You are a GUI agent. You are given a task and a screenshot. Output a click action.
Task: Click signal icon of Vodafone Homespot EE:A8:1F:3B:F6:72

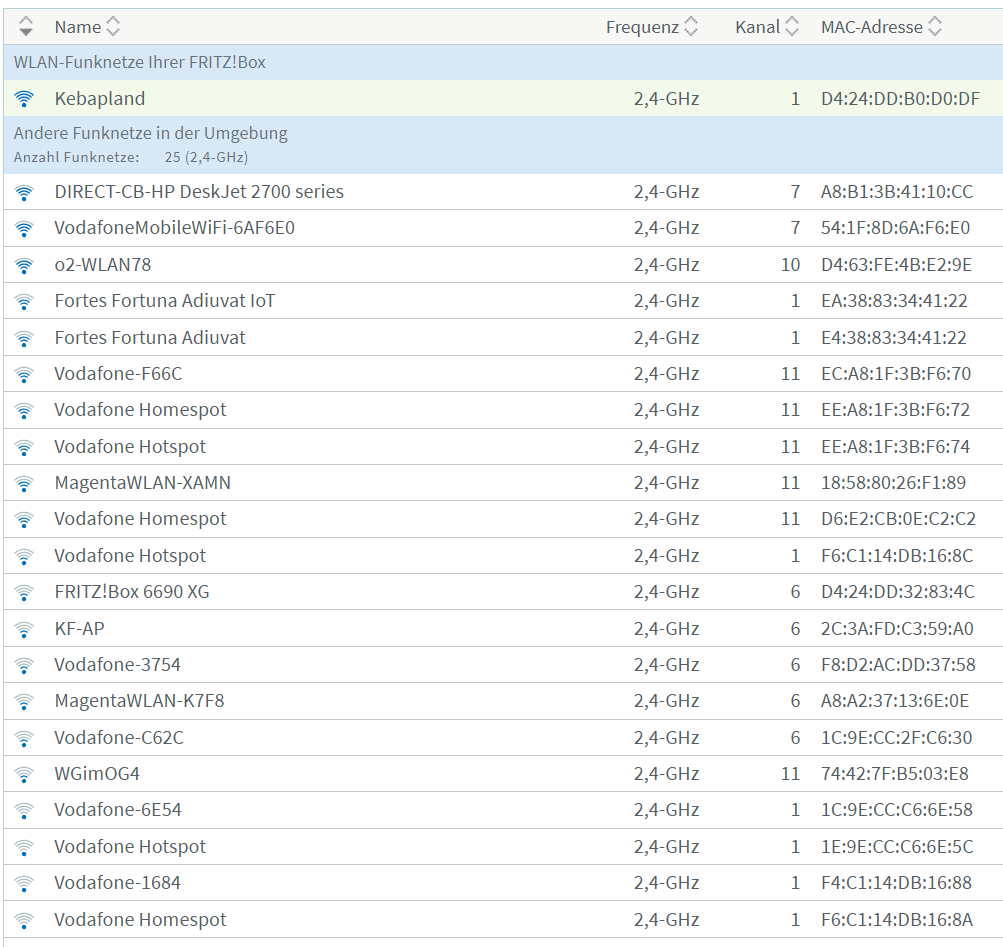(24, 410)
